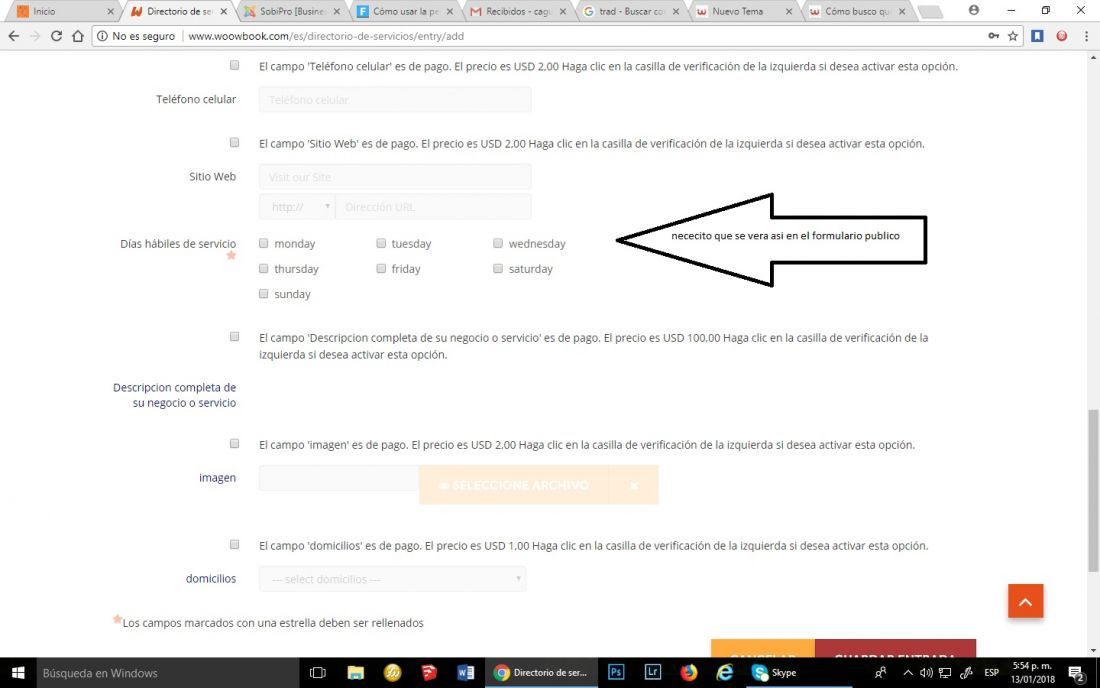Open Word from the taskbar
The width and height of the screenshot is (1100, 688).
tap(466, 673)
